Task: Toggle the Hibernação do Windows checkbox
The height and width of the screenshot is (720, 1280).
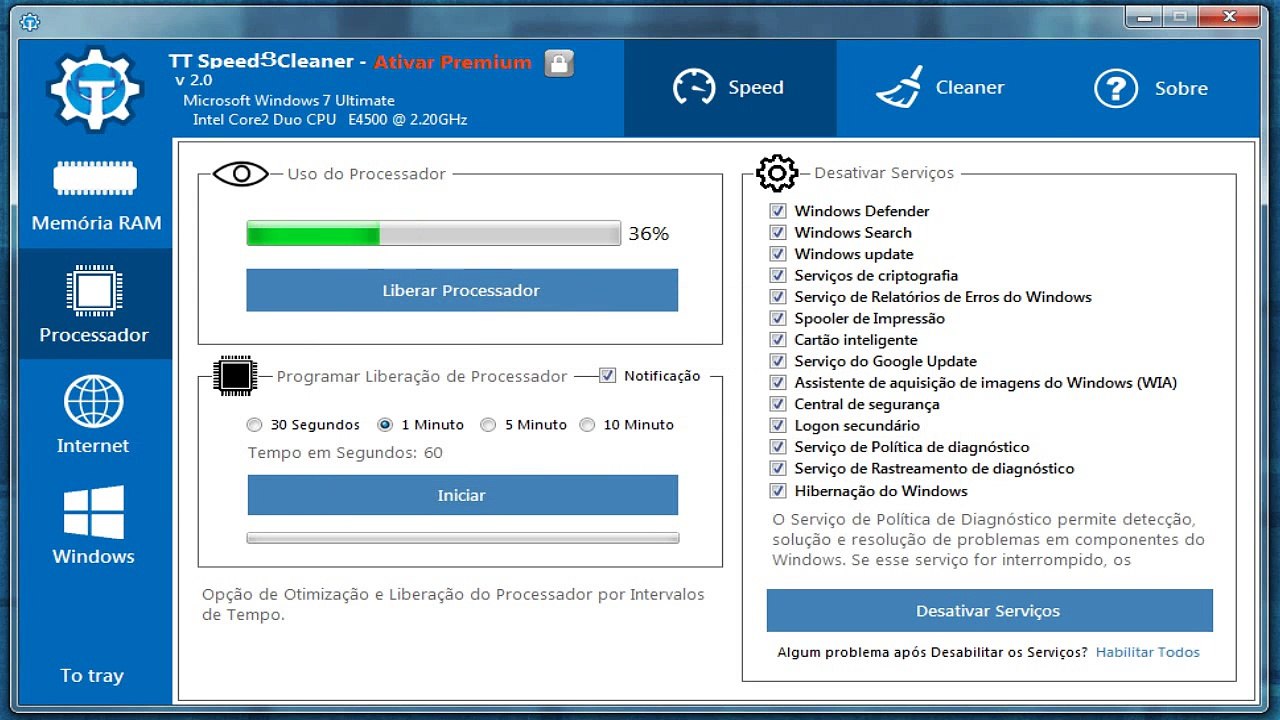Action: [x=777, y=491]
